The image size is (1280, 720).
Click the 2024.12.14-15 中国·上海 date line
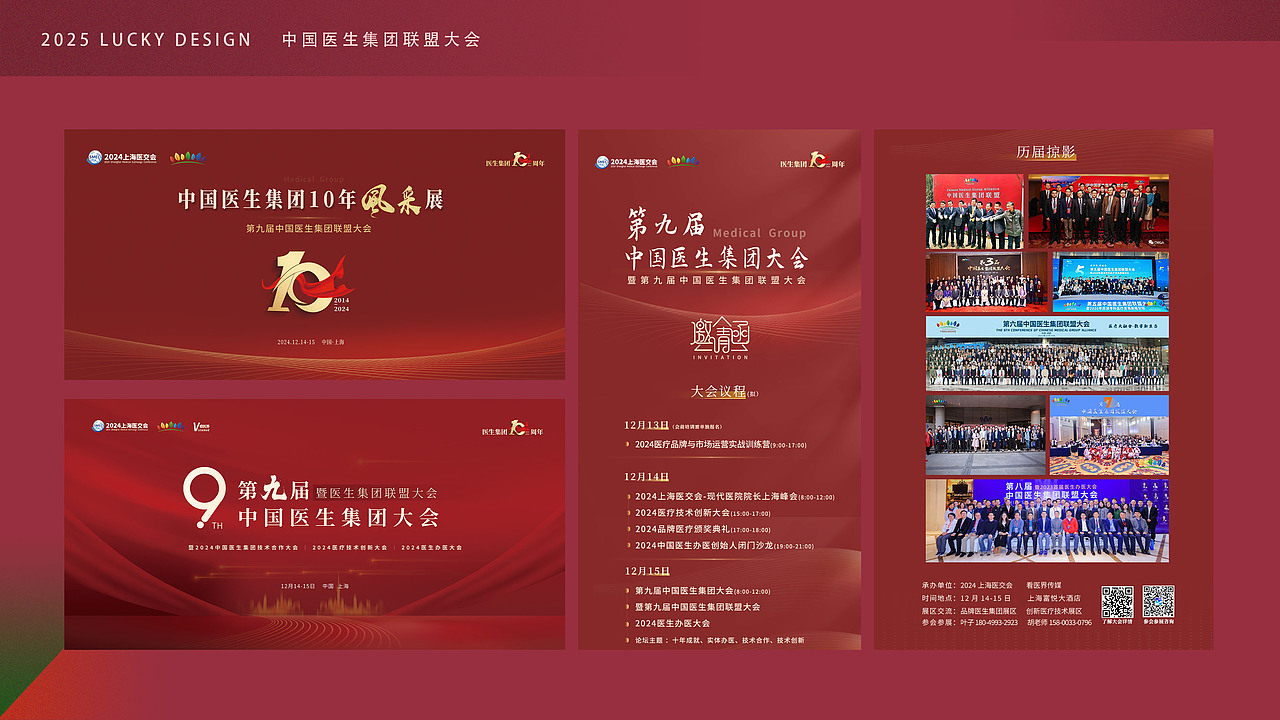311,342
